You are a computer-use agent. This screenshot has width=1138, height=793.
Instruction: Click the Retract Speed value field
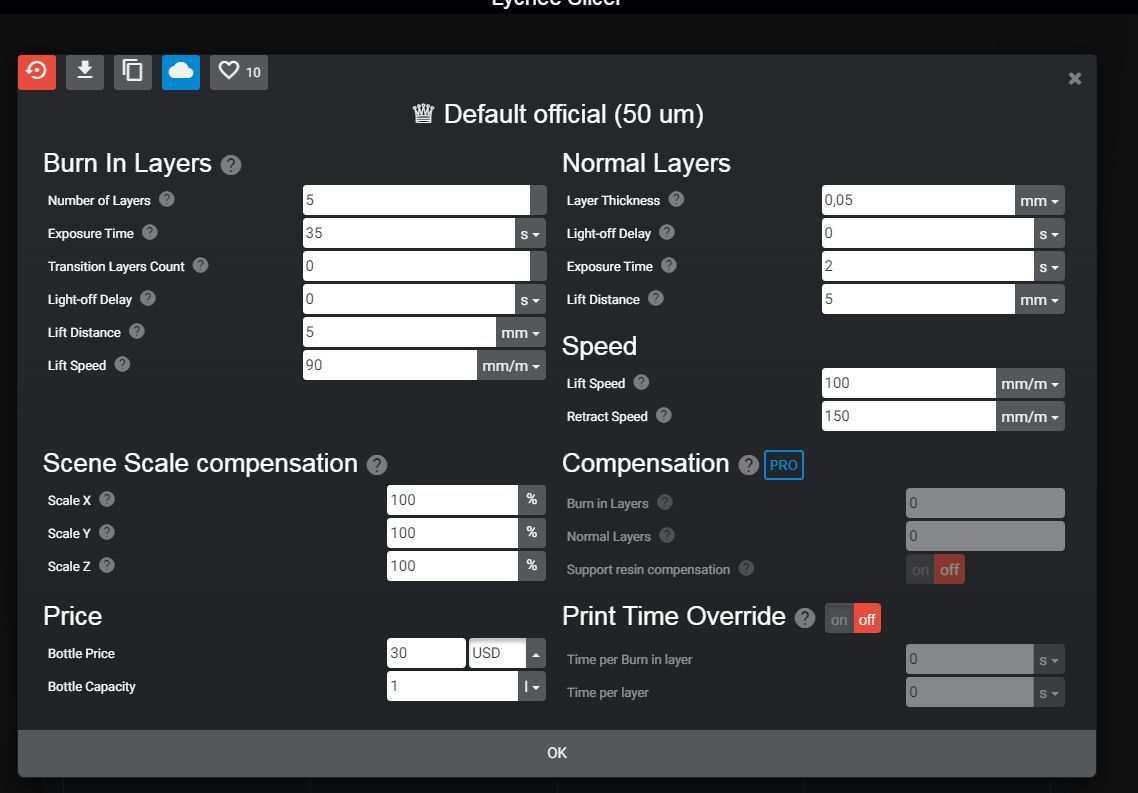pos(909,416)
